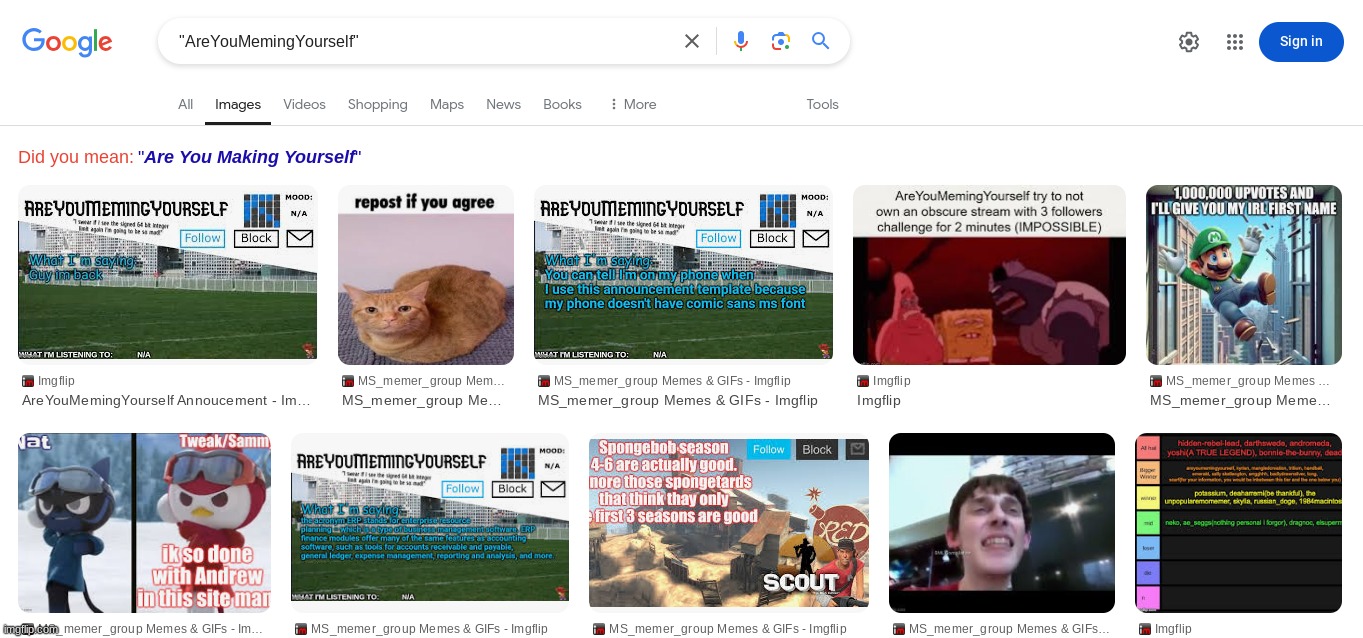Switch to the News results tab

503,104
